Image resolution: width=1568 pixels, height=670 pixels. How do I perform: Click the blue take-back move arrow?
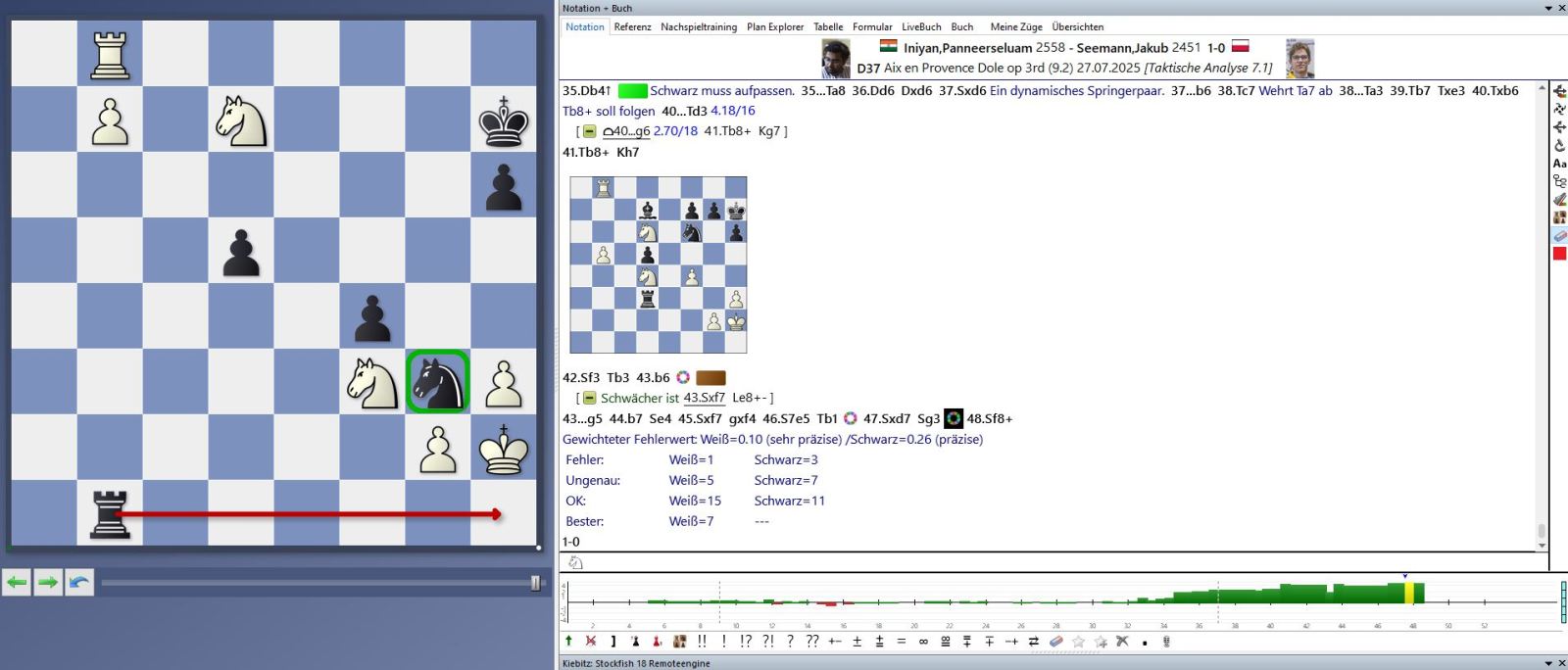click(79, 583)
